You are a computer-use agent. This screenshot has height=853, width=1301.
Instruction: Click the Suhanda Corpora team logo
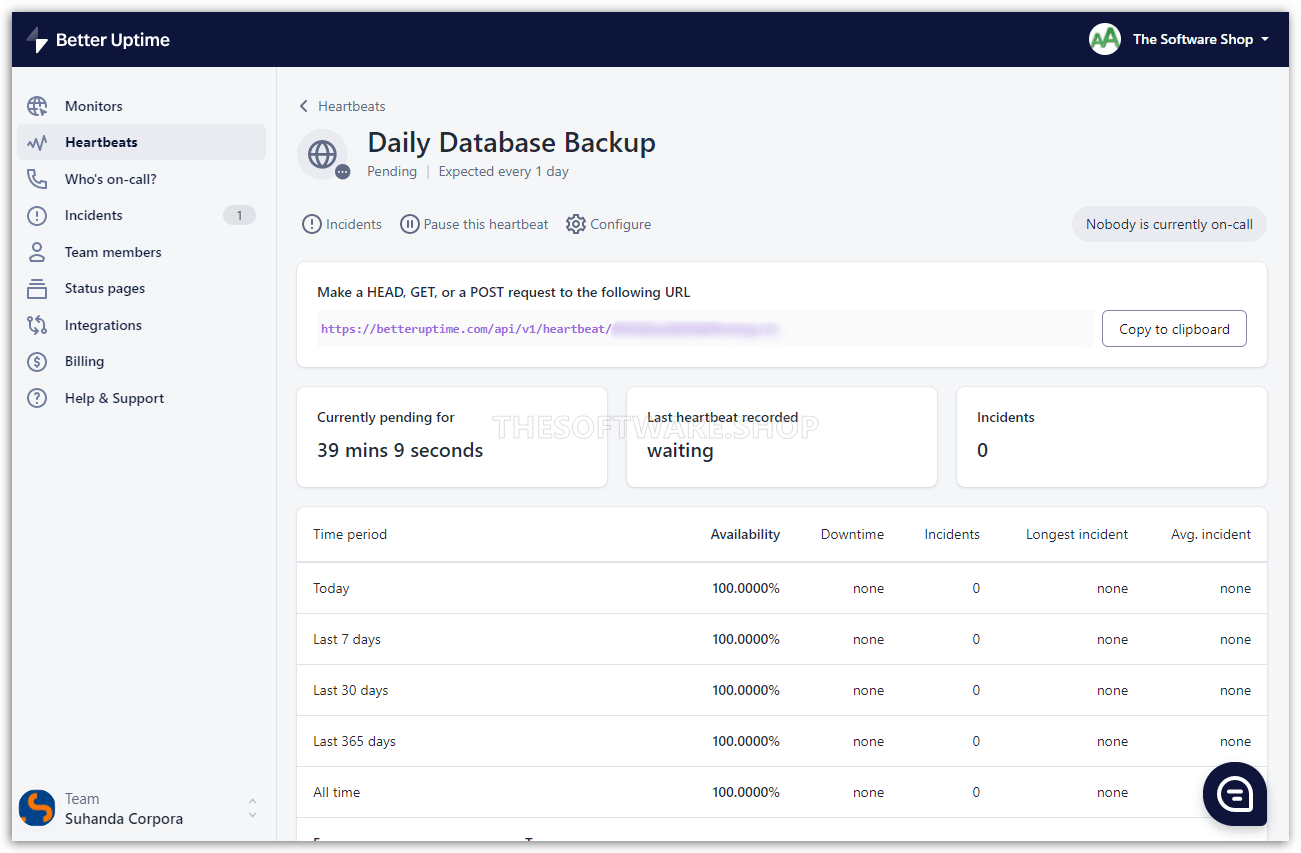37,808
